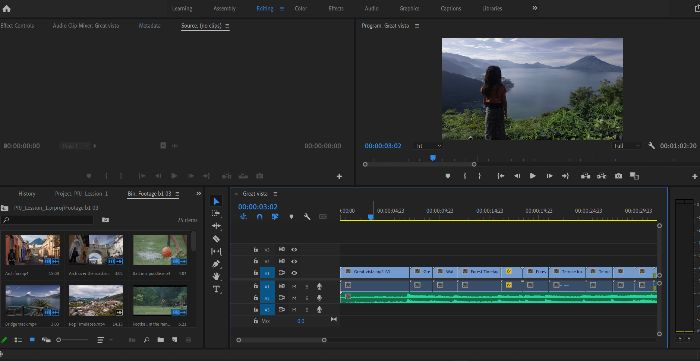Select the Slip tool
700x361 pixels.
[217, 251]
